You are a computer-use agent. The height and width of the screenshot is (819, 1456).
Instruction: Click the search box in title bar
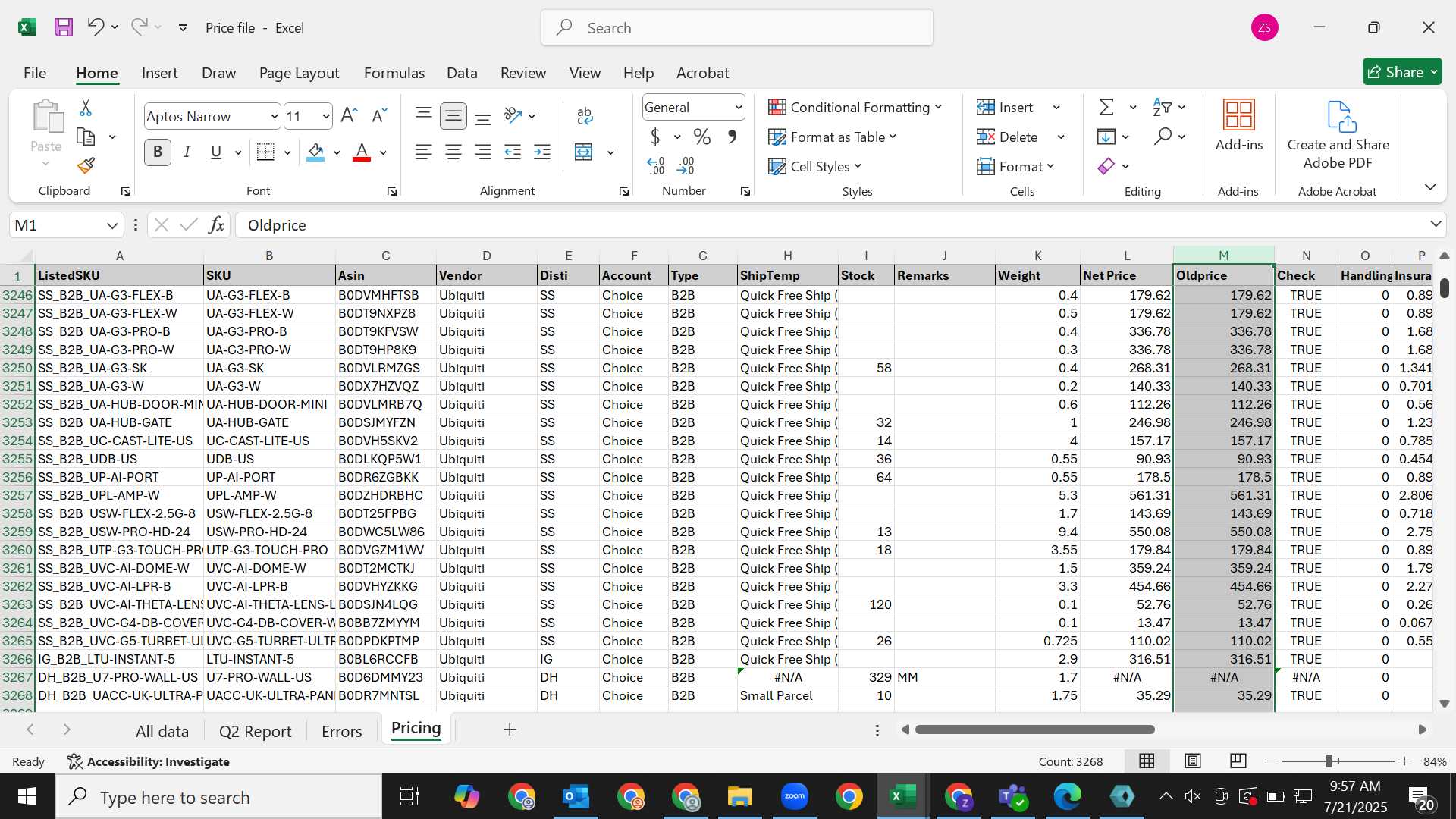tap(737, 28)
